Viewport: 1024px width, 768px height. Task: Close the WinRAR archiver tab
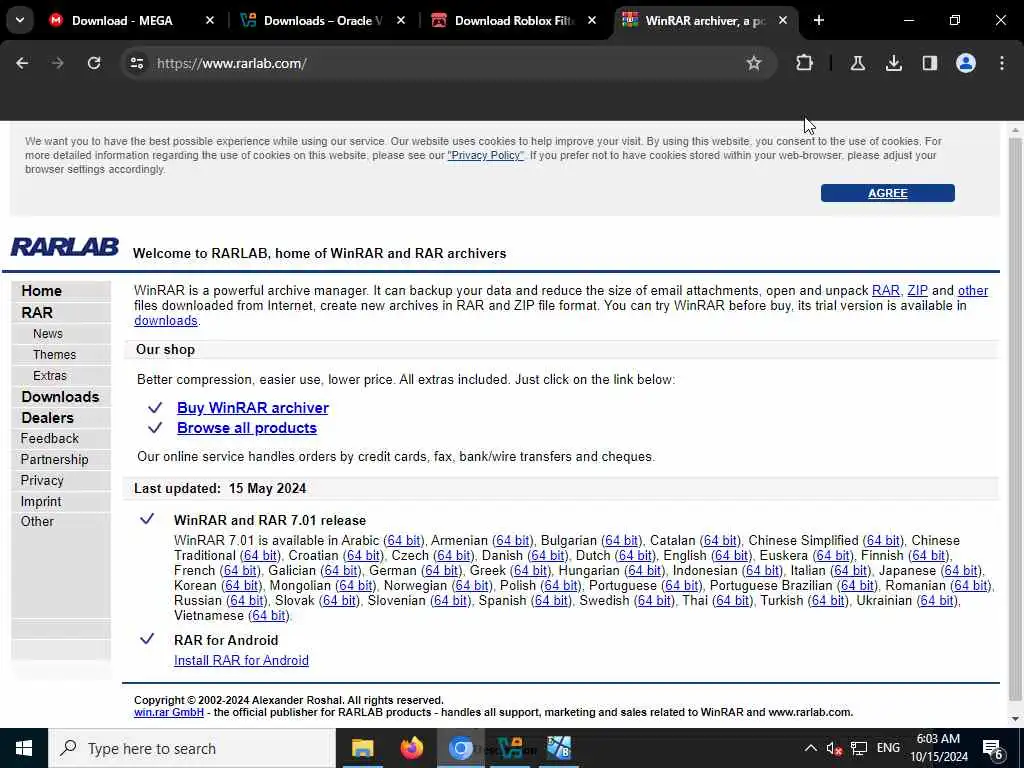coord(782,21)
